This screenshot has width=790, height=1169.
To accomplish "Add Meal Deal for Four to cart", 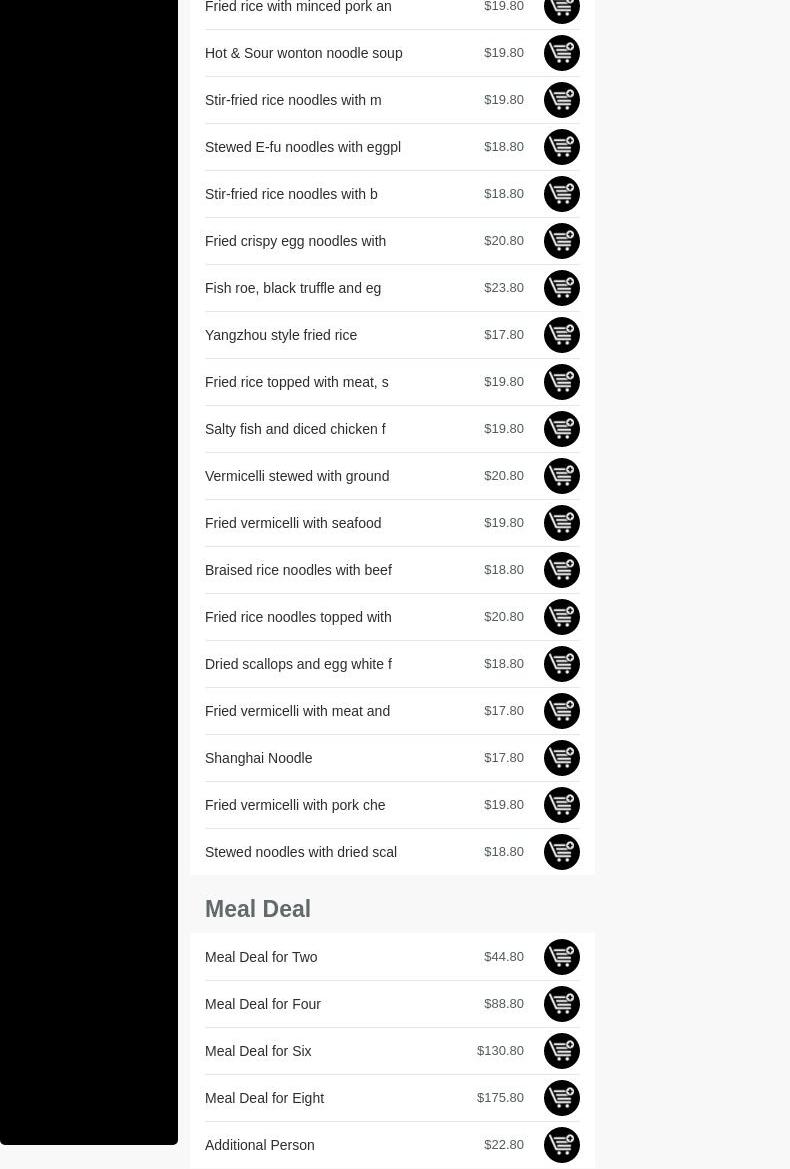I will 561,1004.
